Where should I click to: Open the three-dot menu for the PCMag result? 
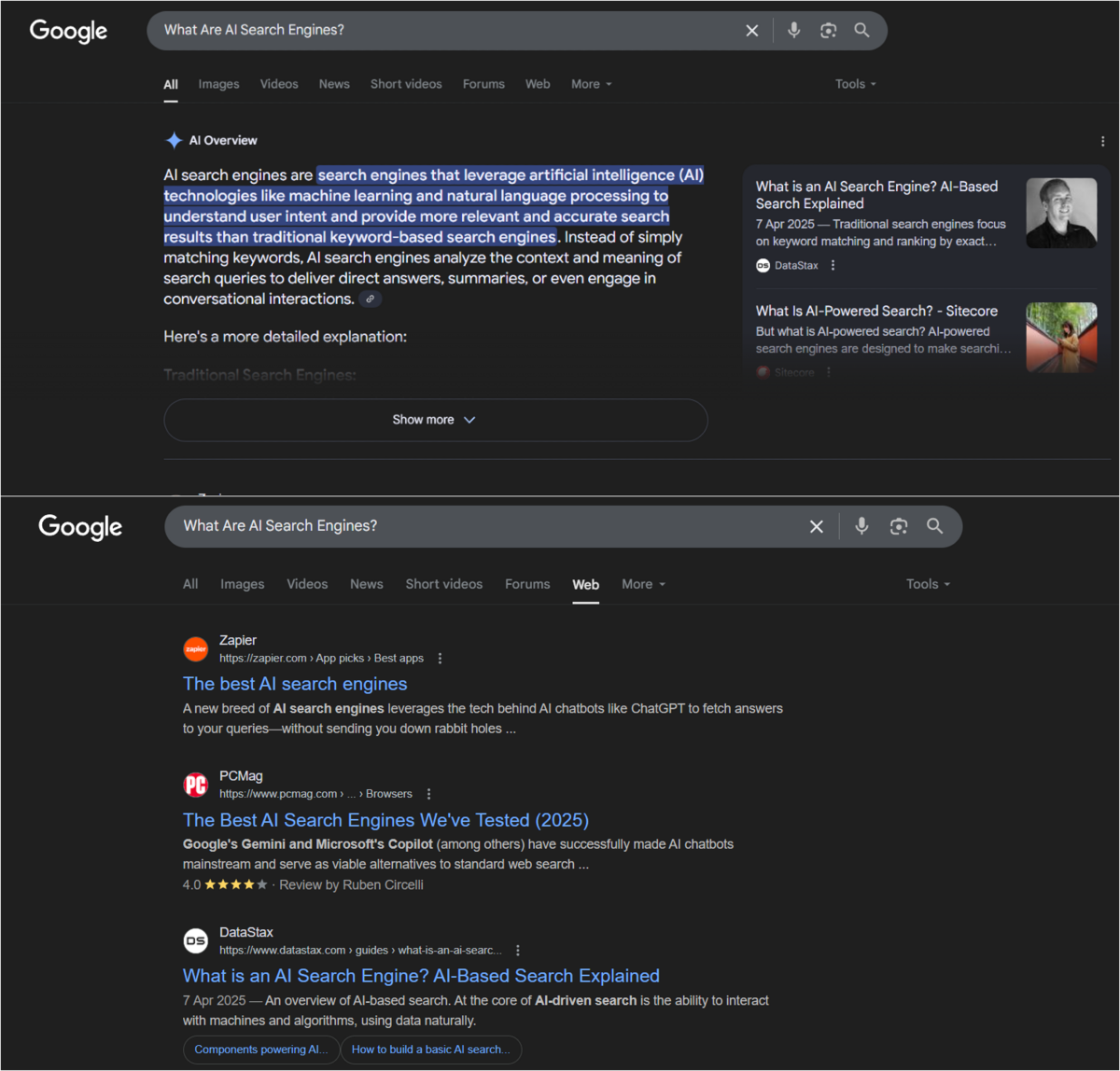(429, 795)
